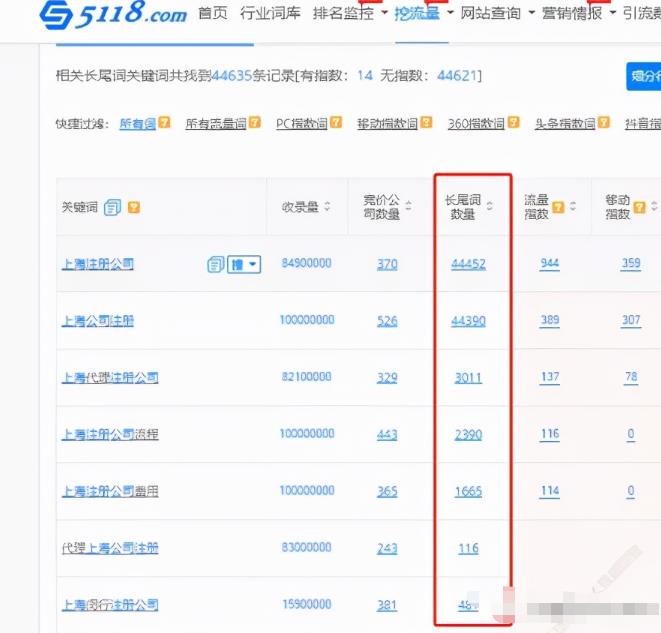Image resolution: width=661 pixels, height=633 pixels.
Task: Click mobile index value 78
Action: (631, 377)
